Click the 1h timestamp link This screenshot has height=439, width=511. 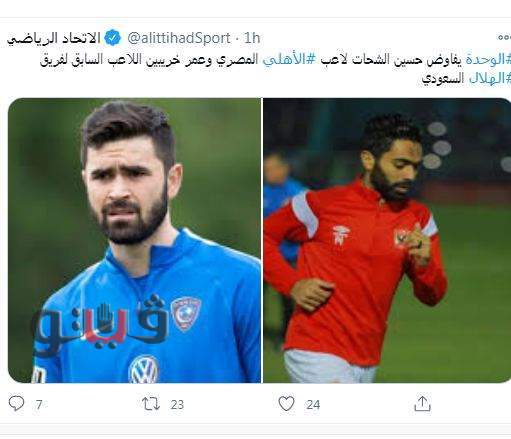coord(252,38)
